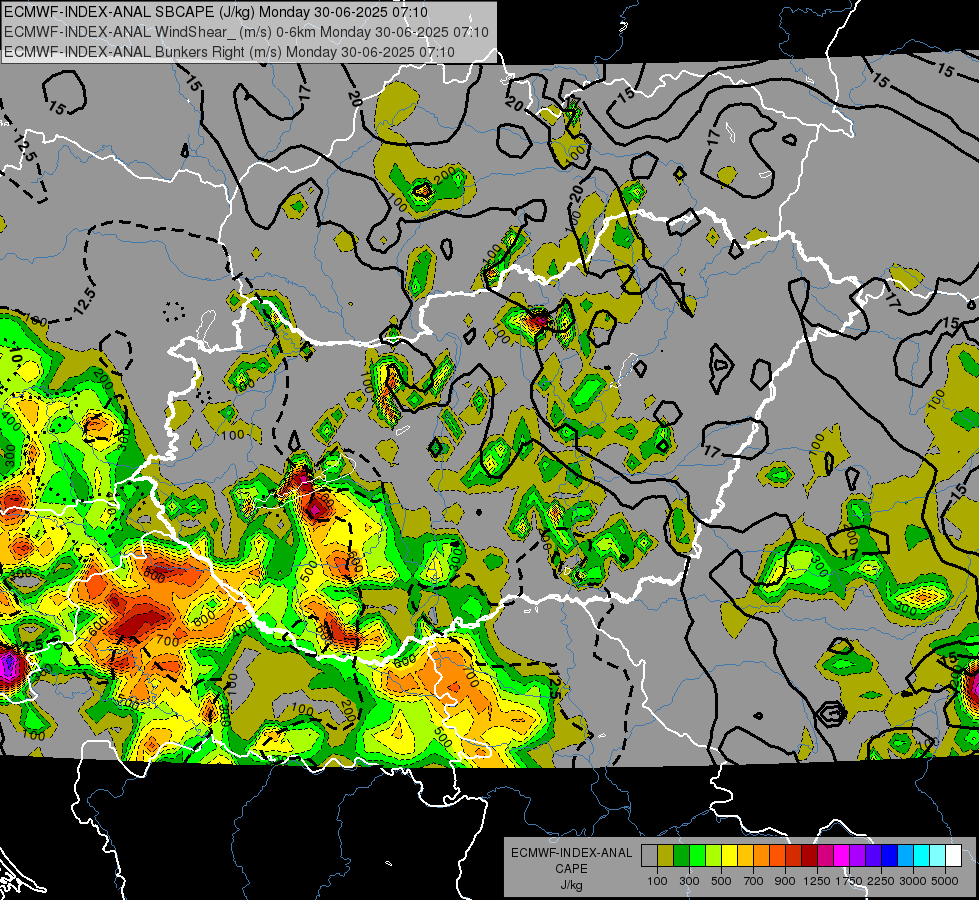This screenshot has height=900, width=979.
Task: Click the 900 legend tick label
Action: click(x=785, y=881)
